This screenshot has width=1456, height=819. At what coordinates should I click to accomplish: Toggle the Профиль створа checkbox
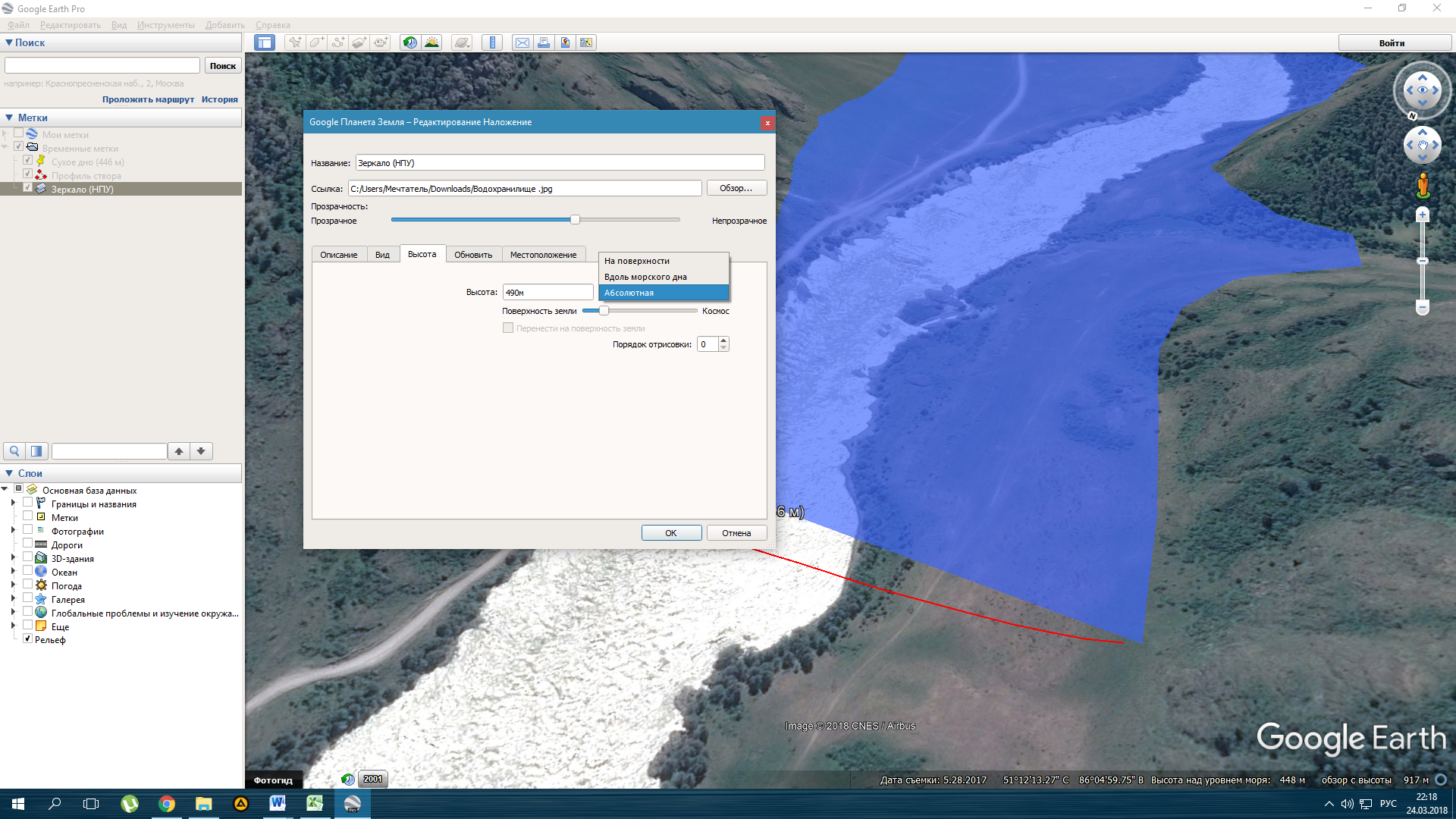[x=28, y=174]
